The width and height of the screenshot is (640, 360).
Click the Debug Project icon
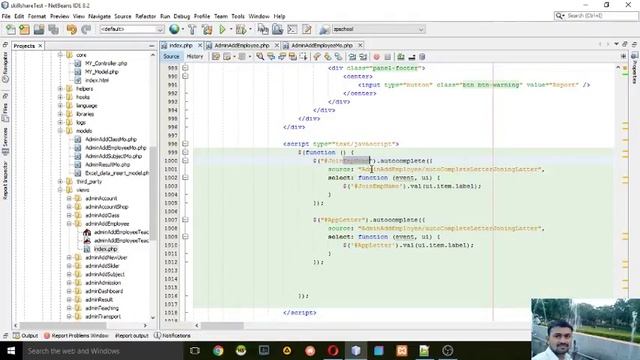pyautogui.click(x=241, y=29)
